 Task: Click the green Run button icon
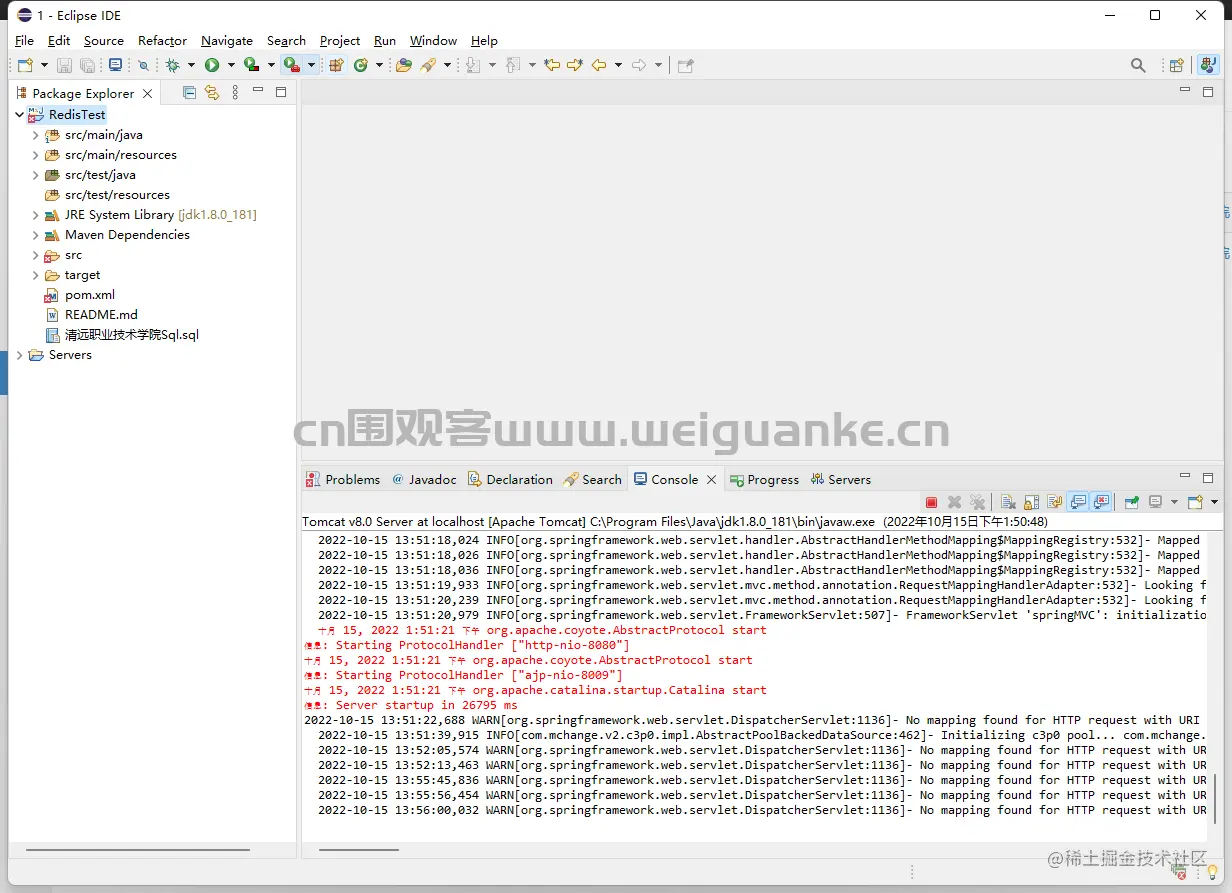[x=212, y=65]
